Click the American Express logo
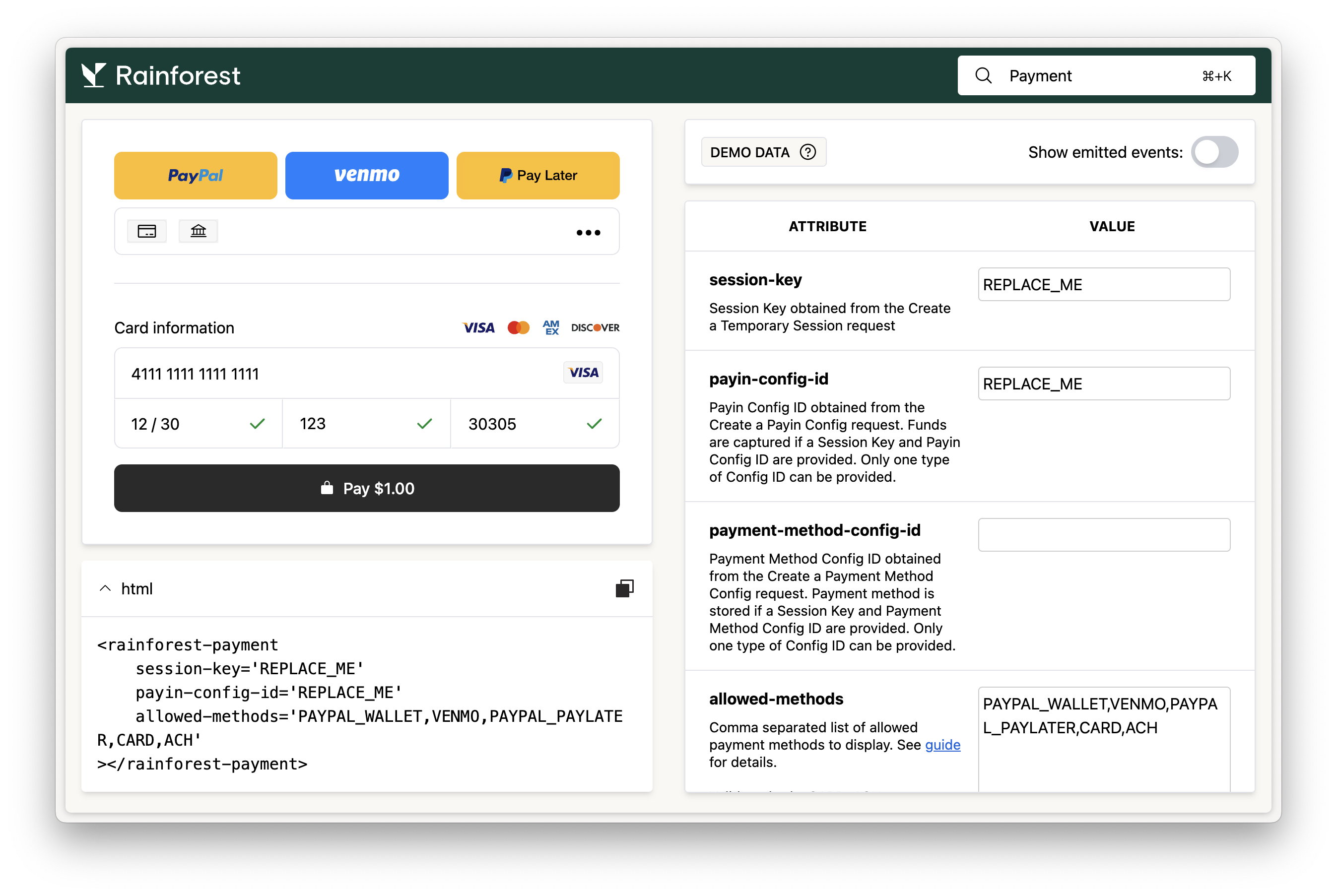 coord(551,327)
